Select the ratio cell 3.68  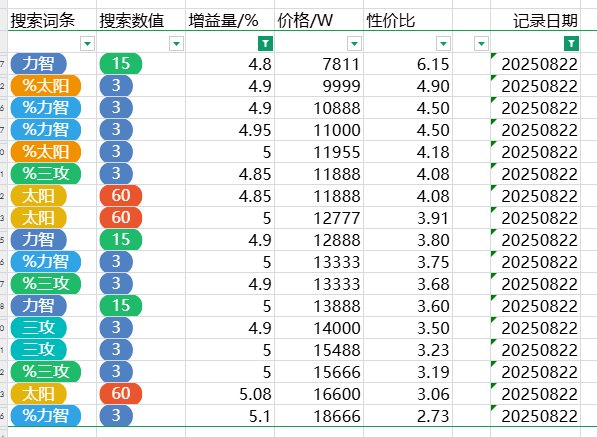408,284
